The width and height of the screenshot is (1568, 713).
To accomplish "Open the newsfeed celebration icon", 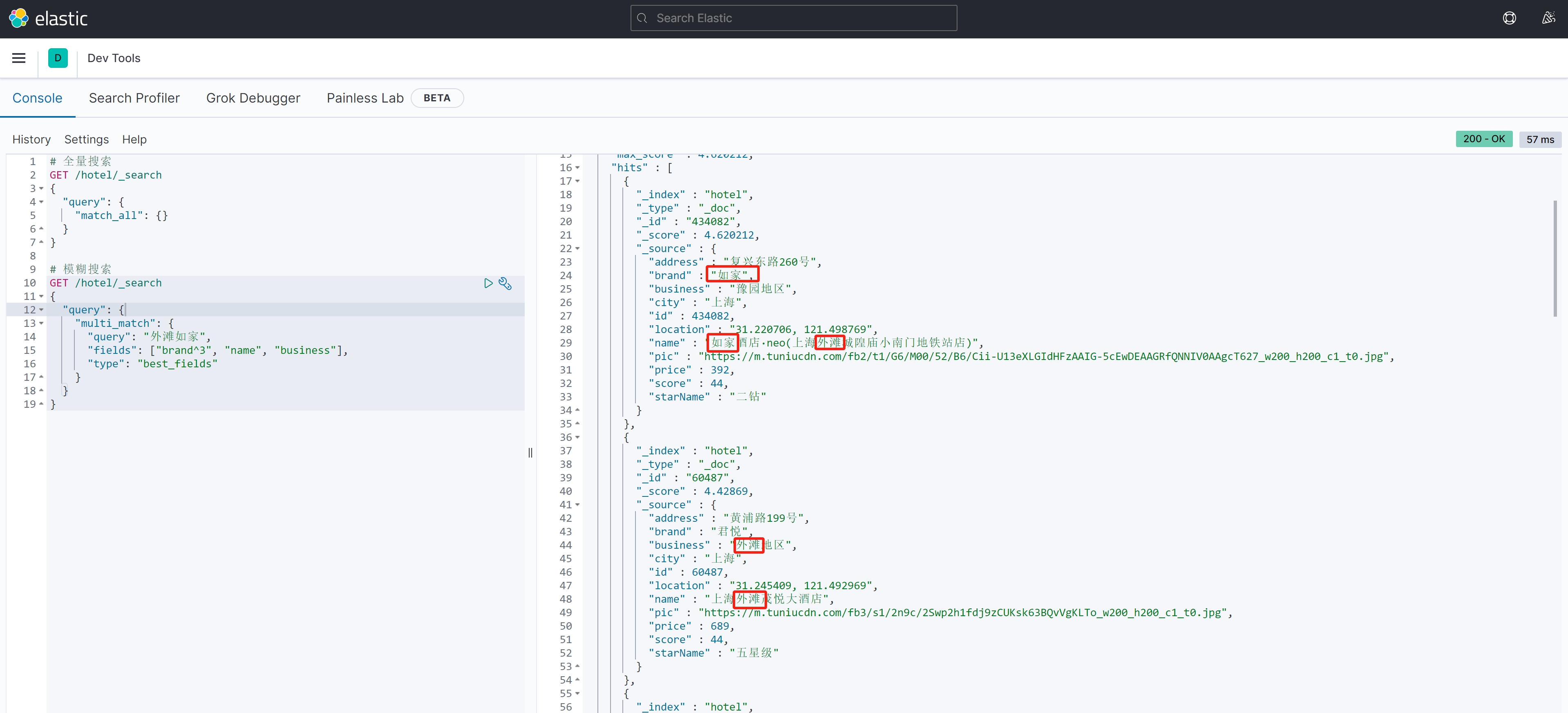I will [x=1548, y=18].
